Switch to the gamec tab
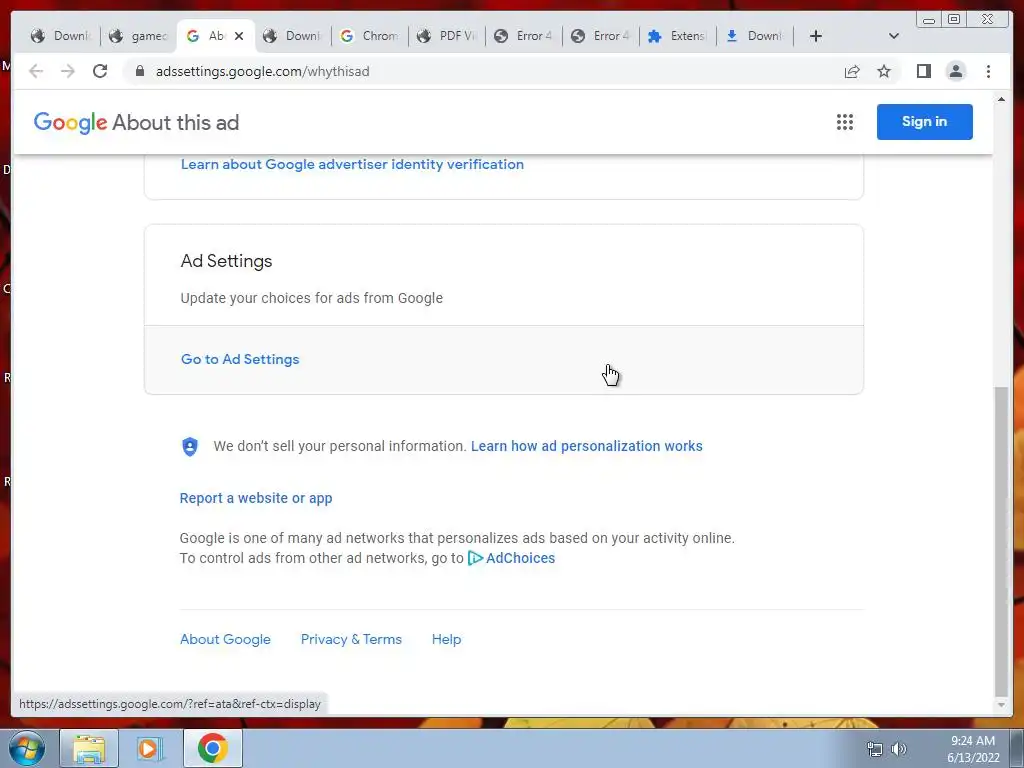Image resolution: width=1024 pixels, height=768 pixels. point(138,36)
